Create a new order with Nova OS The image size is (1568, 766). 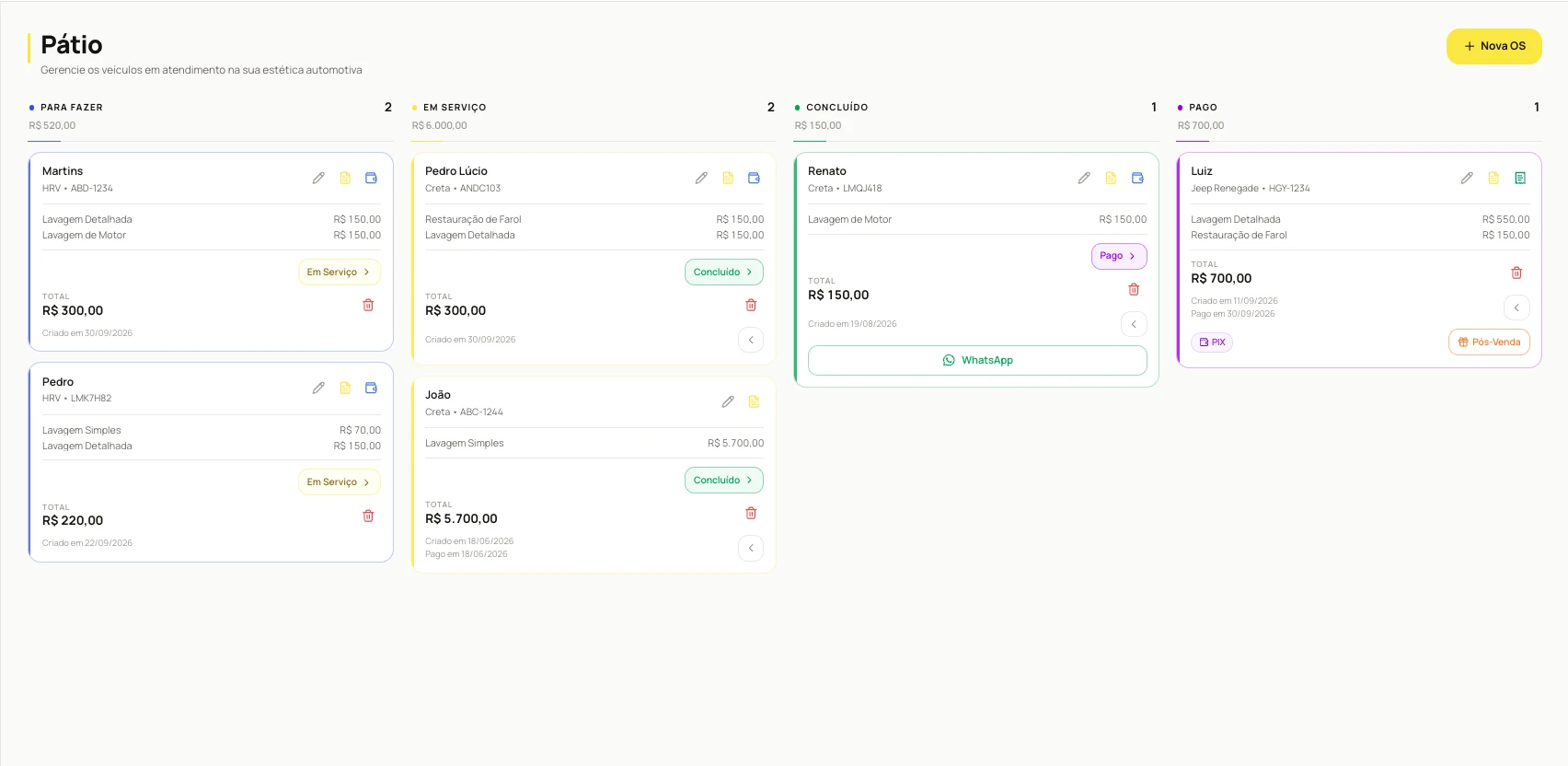(1494, 46)
